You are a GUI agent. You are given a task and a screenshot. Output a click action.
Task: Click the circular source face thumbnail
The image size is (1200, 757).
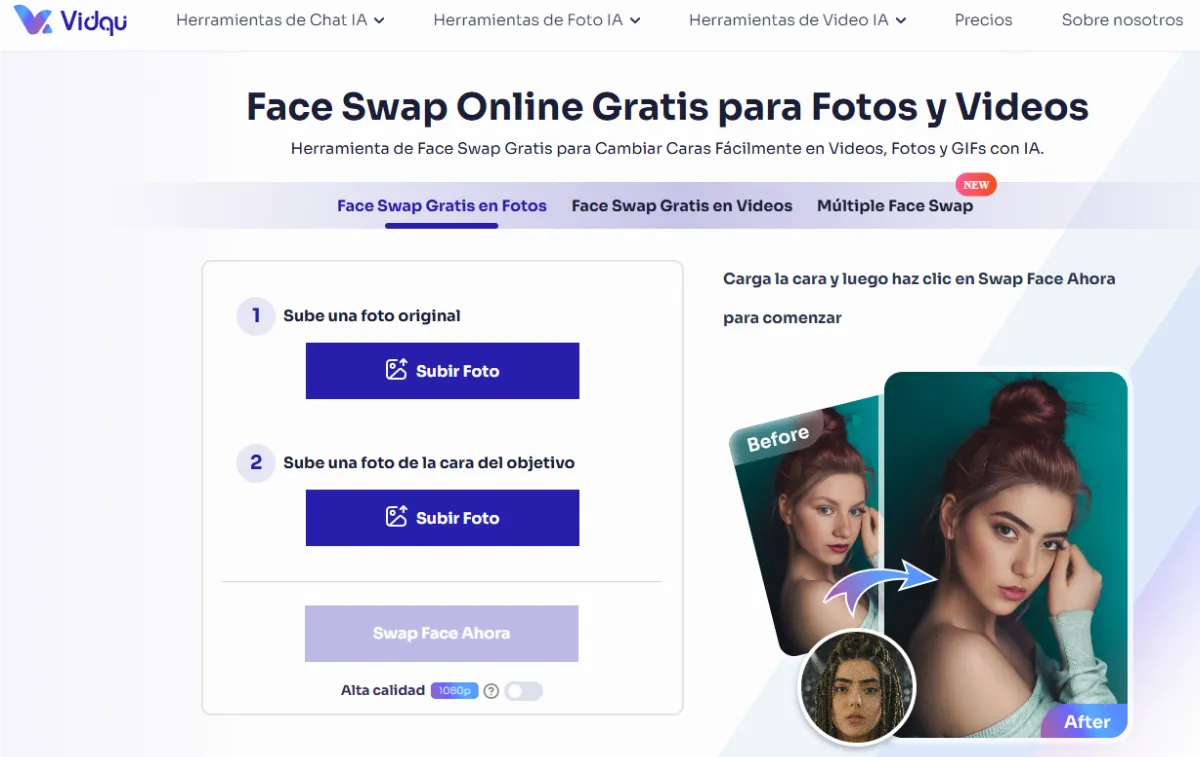click(857, 687)
